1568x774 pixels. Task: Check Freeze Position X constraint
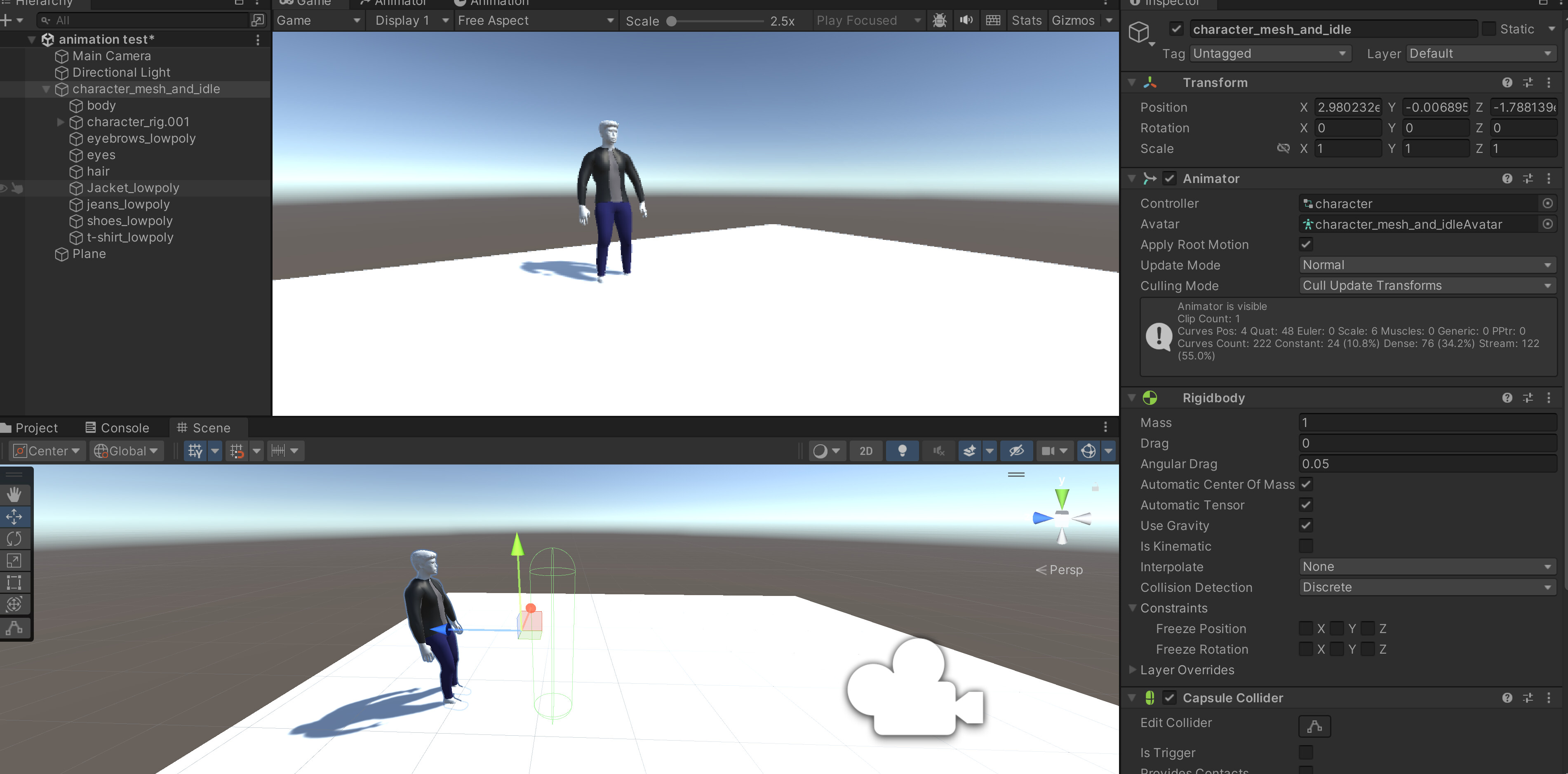click(x=1306, y=628)
